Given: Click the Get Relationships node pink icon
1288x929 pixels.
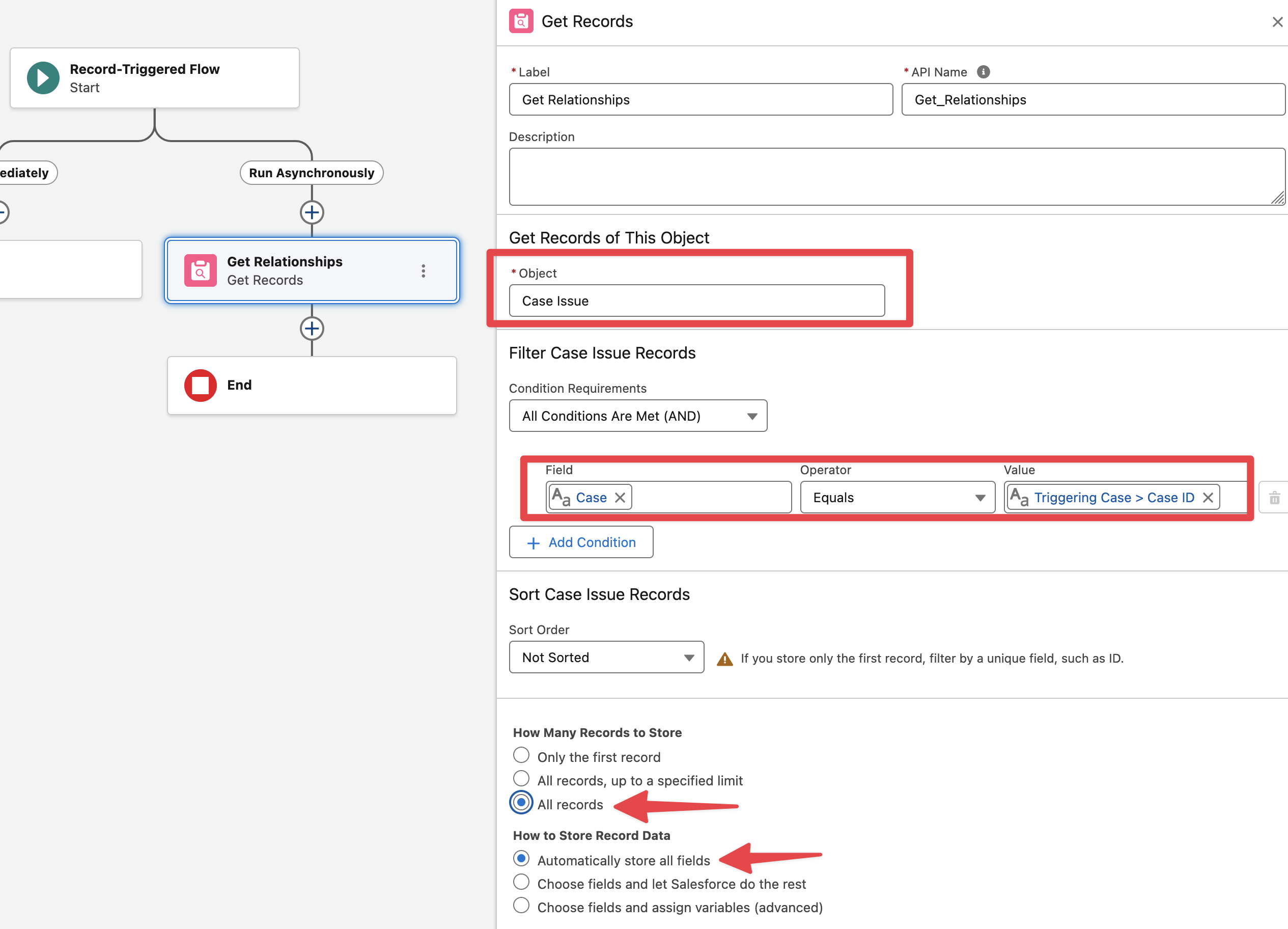Looking at the screenshot, I should tap(200, 270).
